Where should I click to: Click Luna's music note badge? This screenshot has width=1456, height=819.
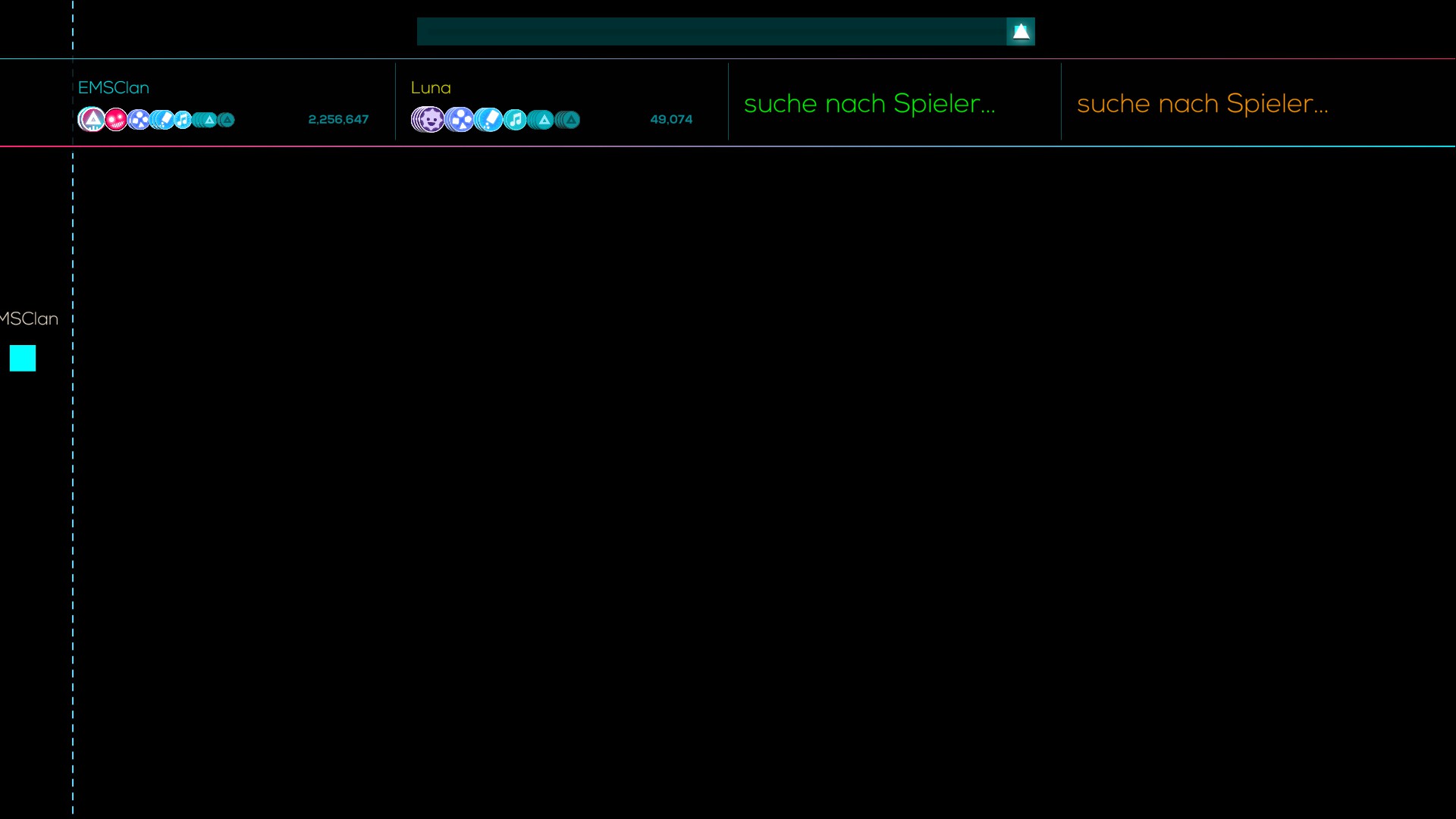click(x=516, y=120)
